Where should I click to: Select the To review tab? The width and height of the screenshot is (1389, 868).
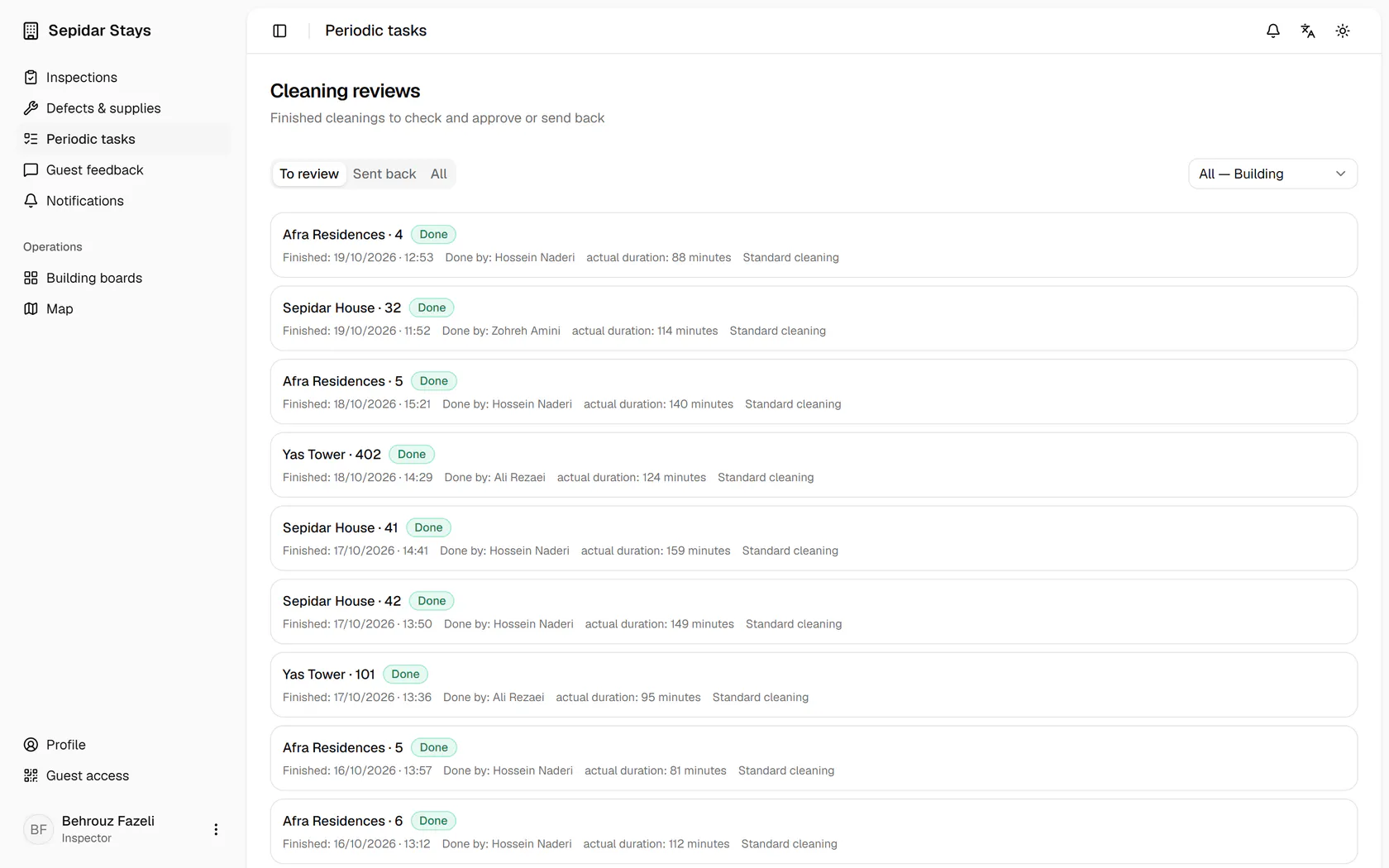(x=309, y=174)
